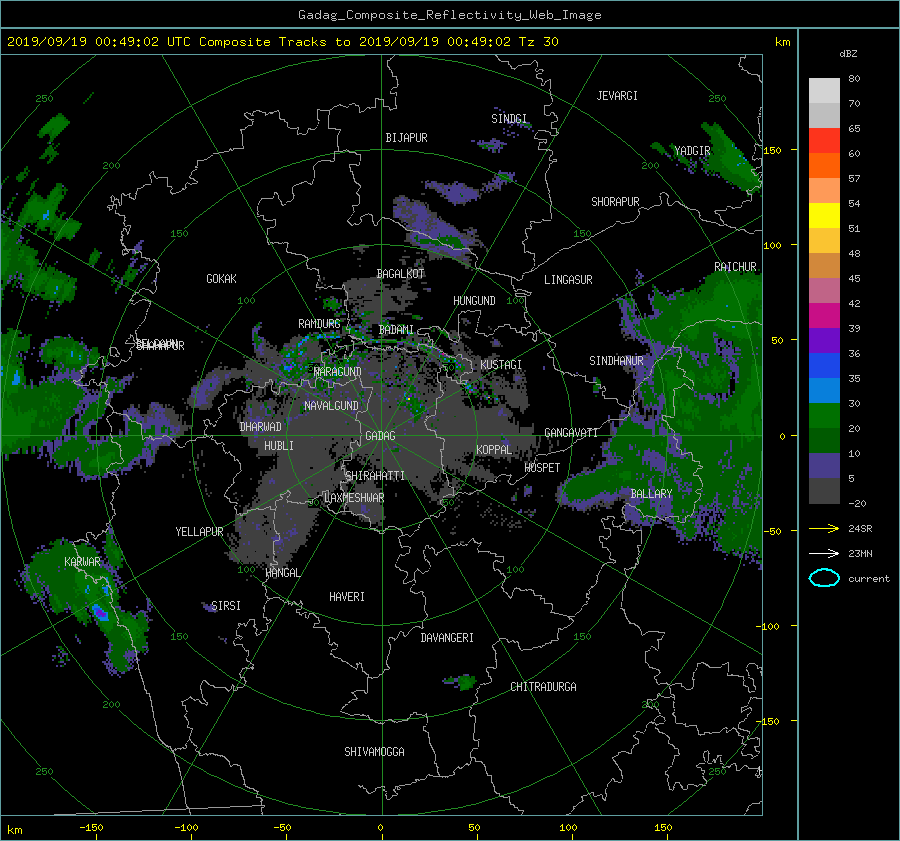The image size is (900, 841).
Task: Click the HOSPET city label
Action: coord(542,468)
